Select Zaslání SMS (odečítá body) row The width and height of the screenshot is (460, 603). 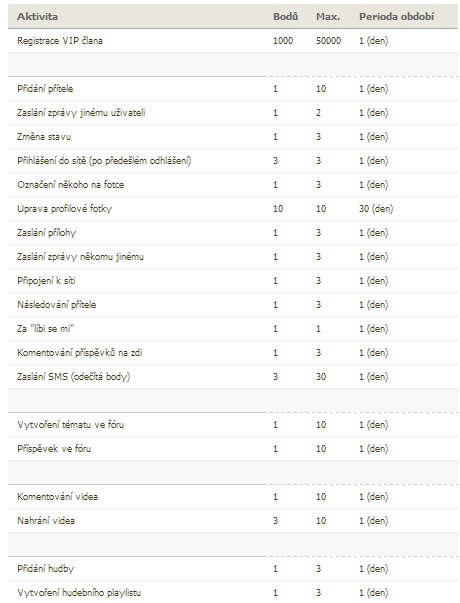tap(233, 376)
